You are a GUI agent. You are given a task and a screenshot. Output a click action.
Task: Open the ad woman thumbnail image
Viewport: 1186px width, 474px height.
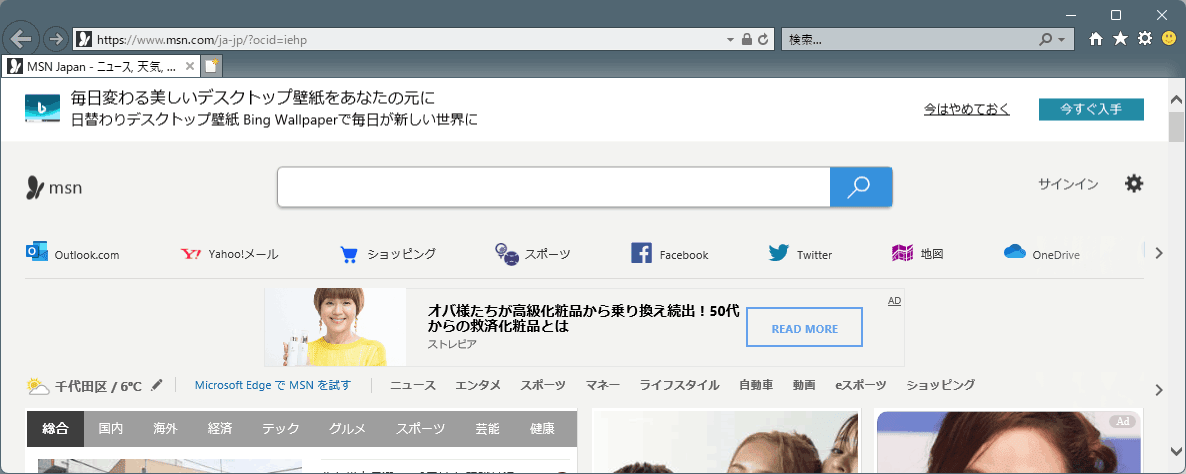pyautogui.click(x=335, y=327)
